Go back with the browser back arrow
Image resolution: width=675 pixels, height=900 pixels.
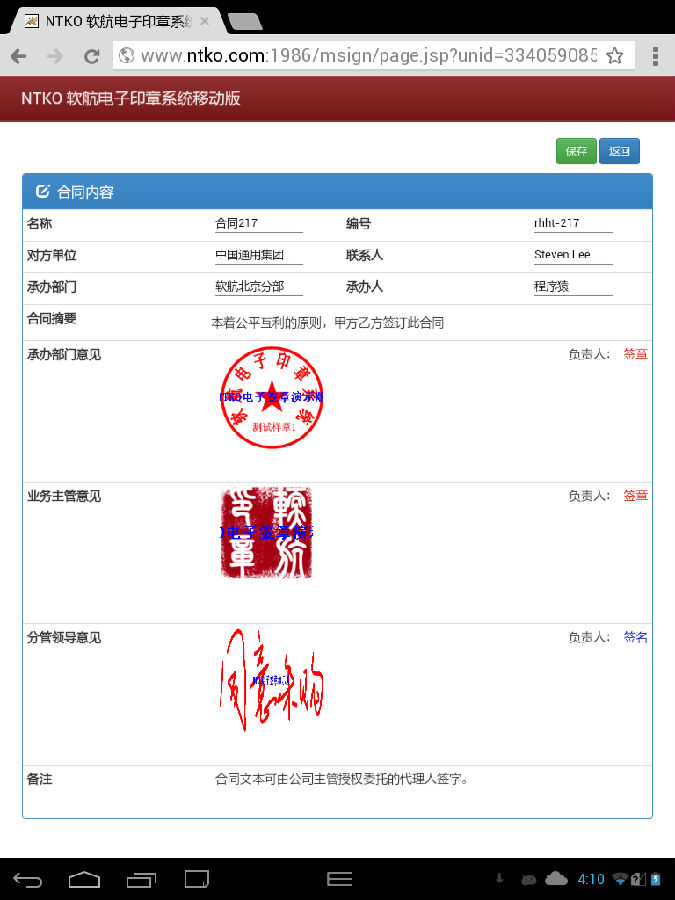[18, 56]
